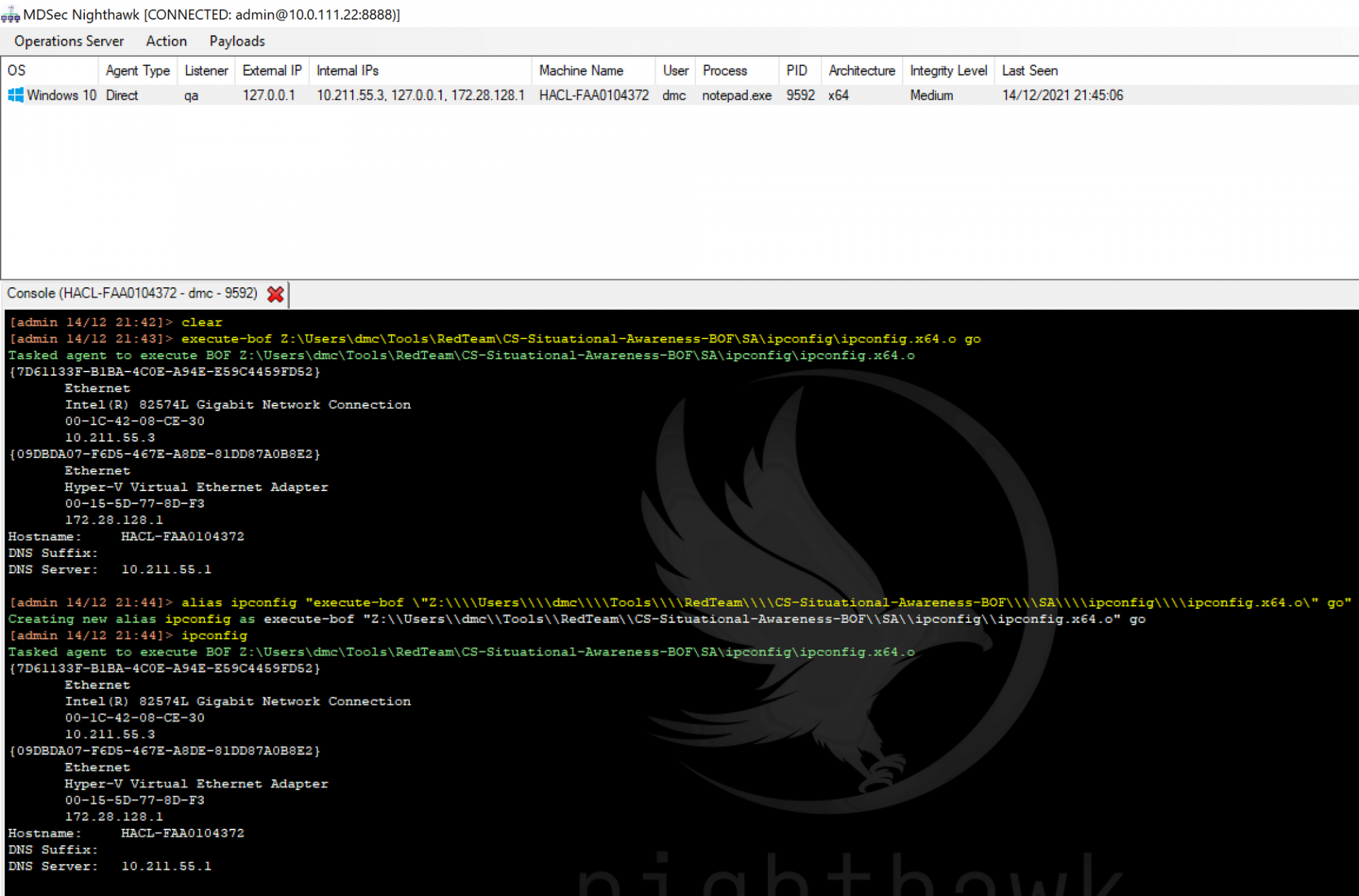Viewport: 1359px width, 896px height.
Task: Open the Operations Server menu
Action: pos(68,41)
